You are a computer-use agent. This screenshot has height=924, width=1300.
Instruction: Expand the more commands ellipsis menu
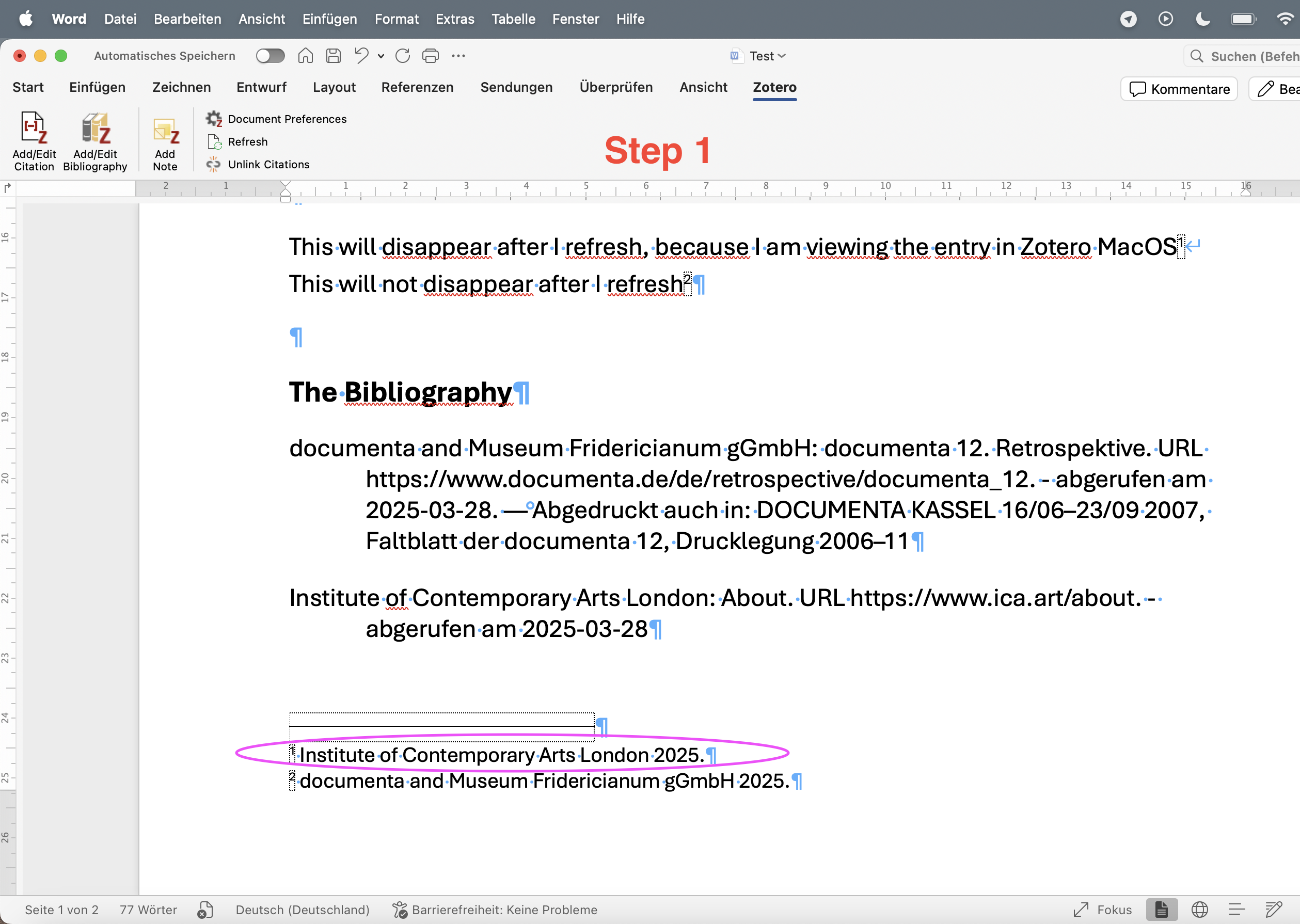click(x=458, y=56)
